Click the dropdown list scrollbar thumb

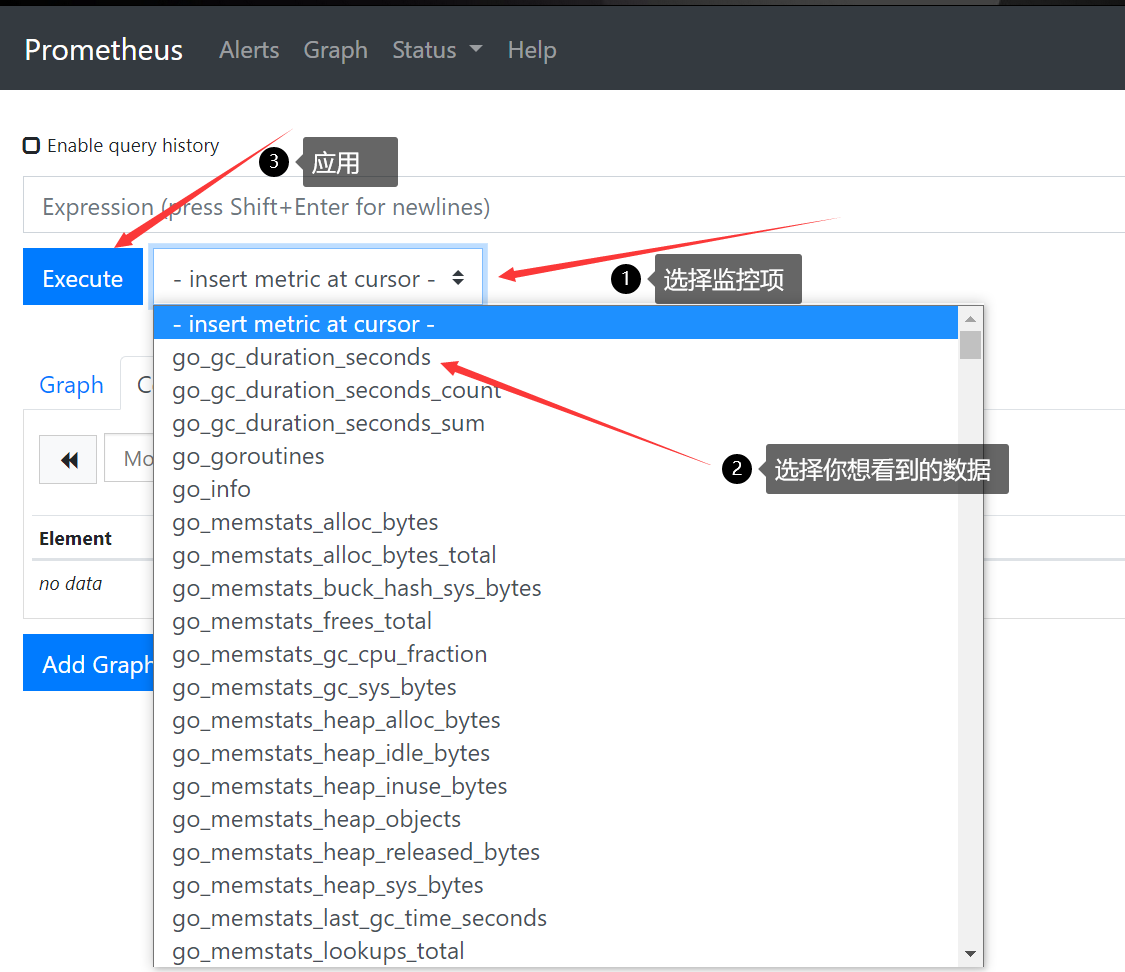(970, 345)
